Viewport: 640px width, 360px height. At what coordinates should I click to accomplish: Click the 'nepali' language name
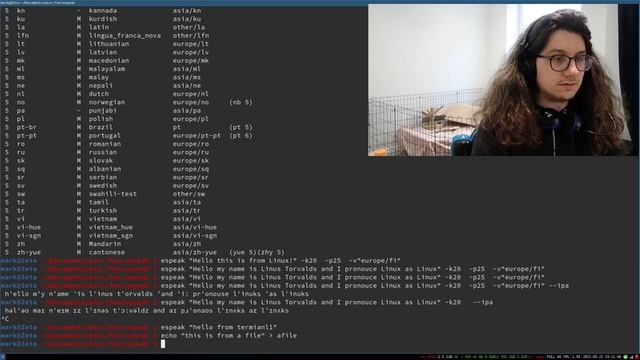(101, 86)
